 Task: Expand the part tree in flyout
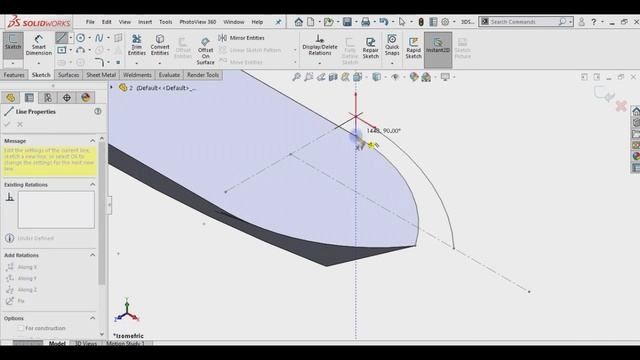pyautogui.click(x=111, y=87)
